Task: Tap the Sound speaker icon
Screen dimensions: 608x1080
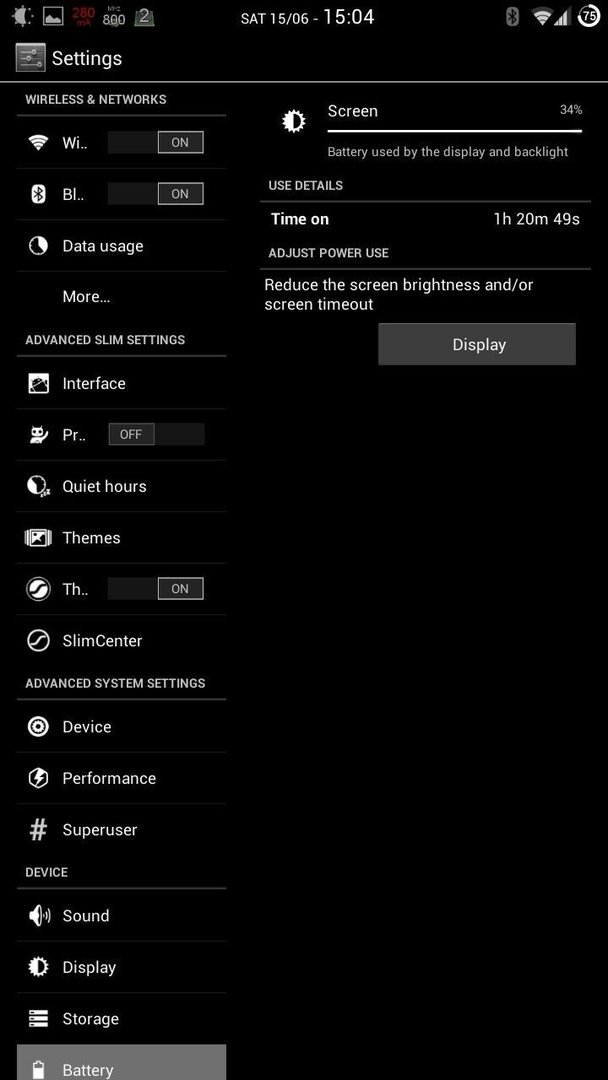Action: coord(38,915)
